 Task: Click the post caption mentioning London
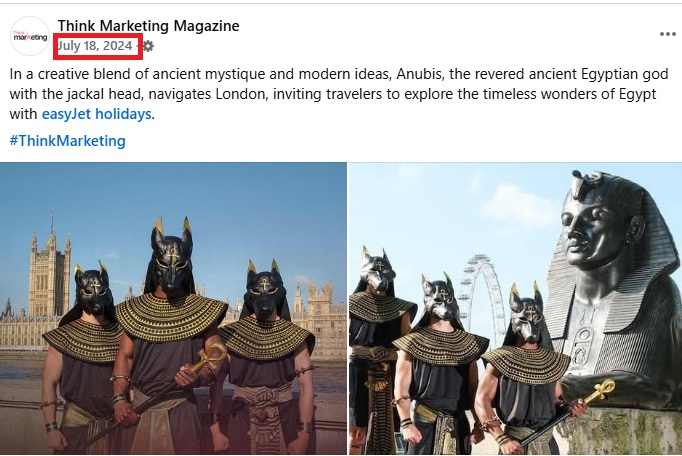(x=339, y=94)
